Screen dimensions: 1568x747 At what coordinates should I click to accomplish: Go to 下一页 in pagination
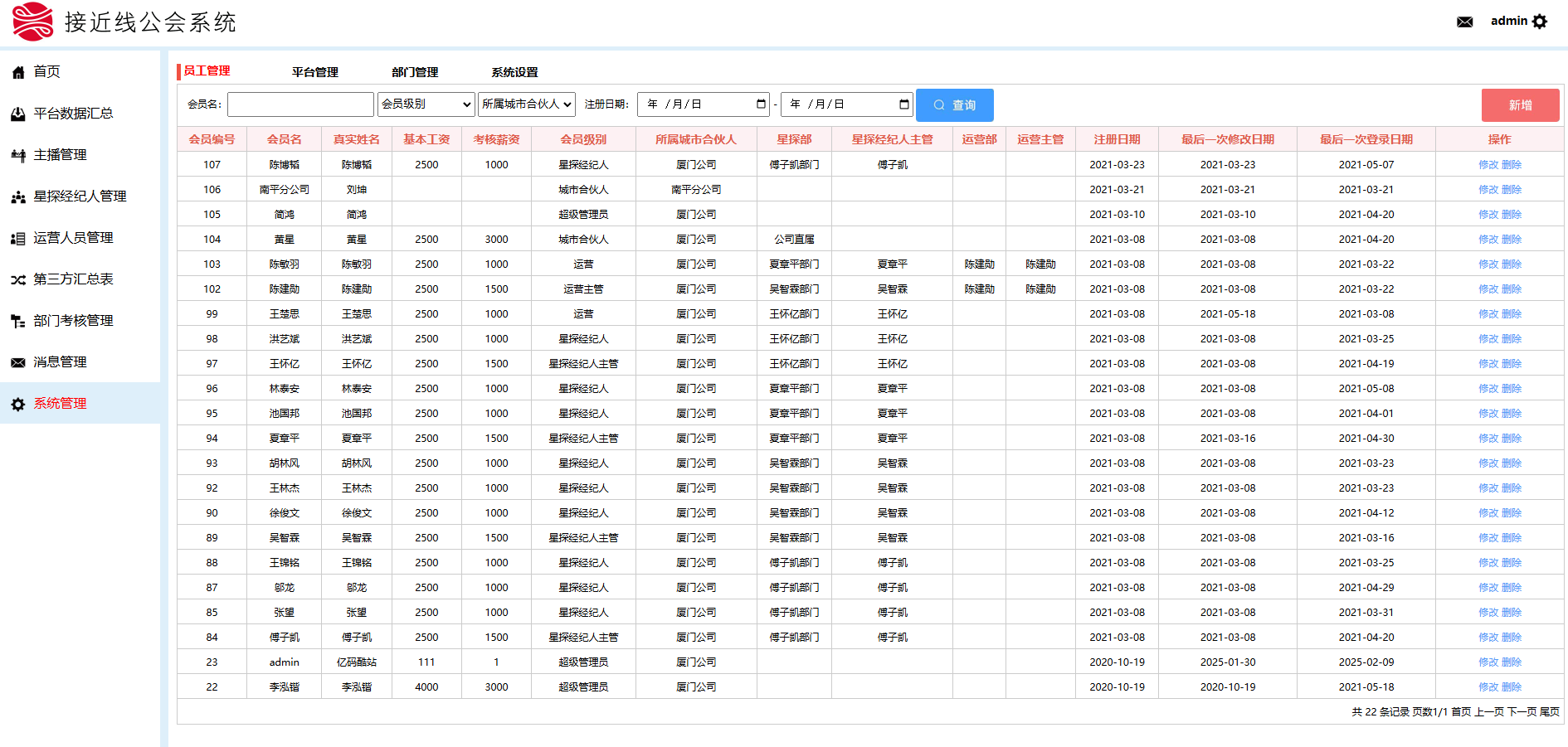1522,712
